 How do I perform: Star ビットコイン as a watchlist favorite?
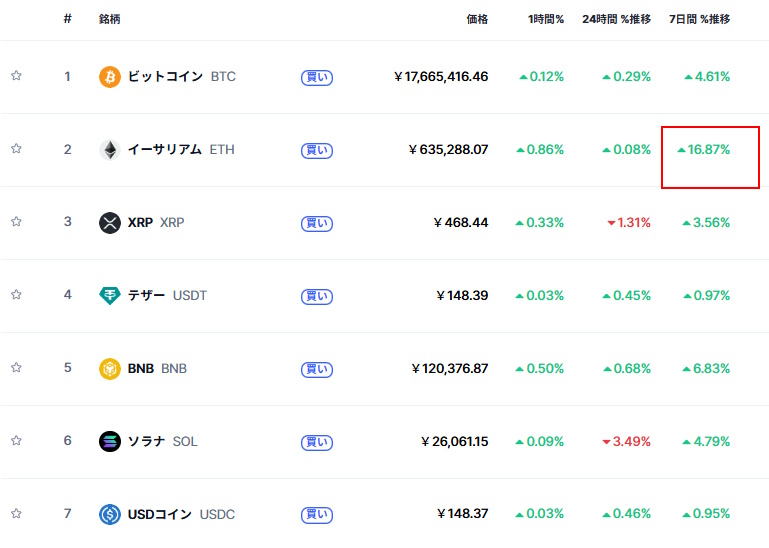pyautogui.click(x=16, y=76)
